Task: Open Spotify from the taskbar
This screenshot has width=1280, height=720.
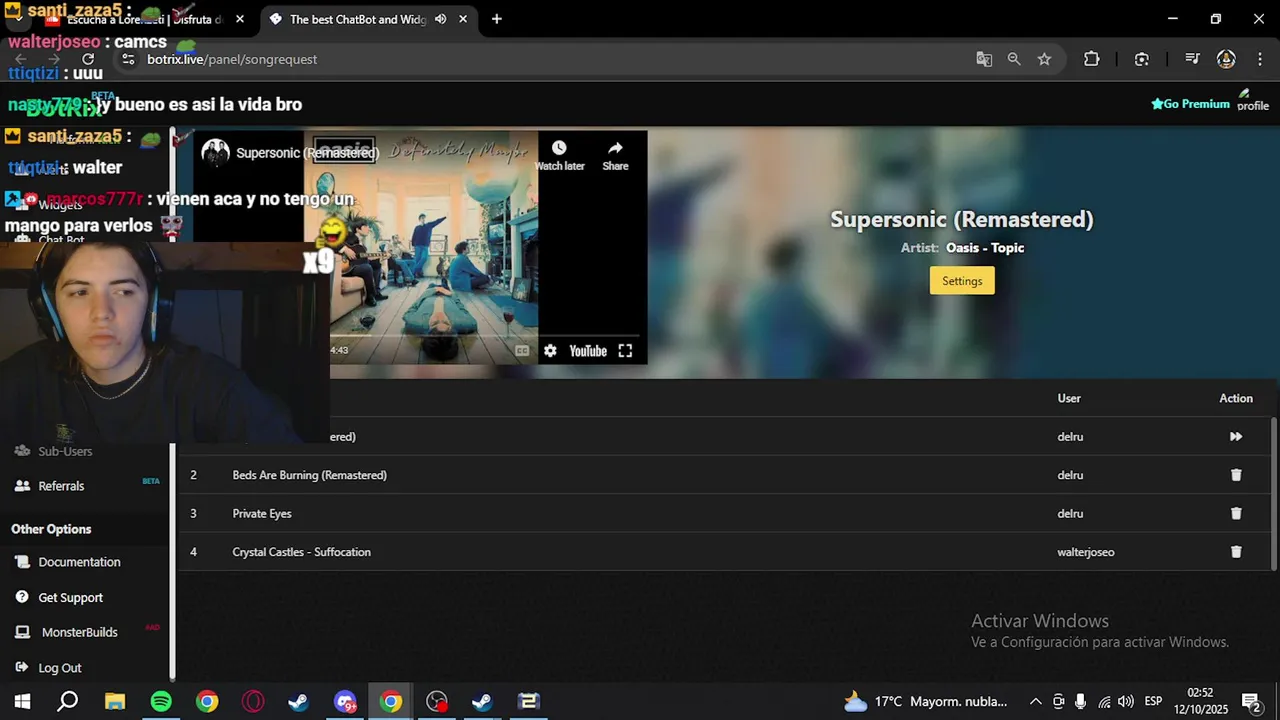Action: pos(161,702)
